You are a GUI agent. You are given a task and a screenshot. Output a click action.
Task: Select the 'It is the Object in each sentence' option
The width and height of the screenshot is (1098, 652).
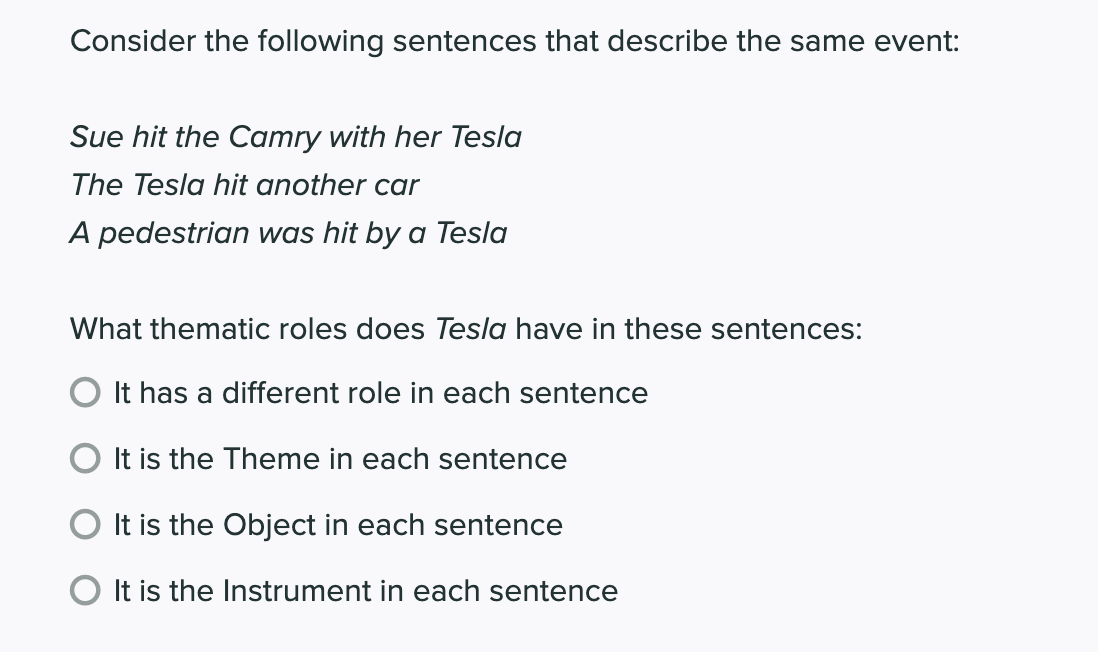point(337,525)
